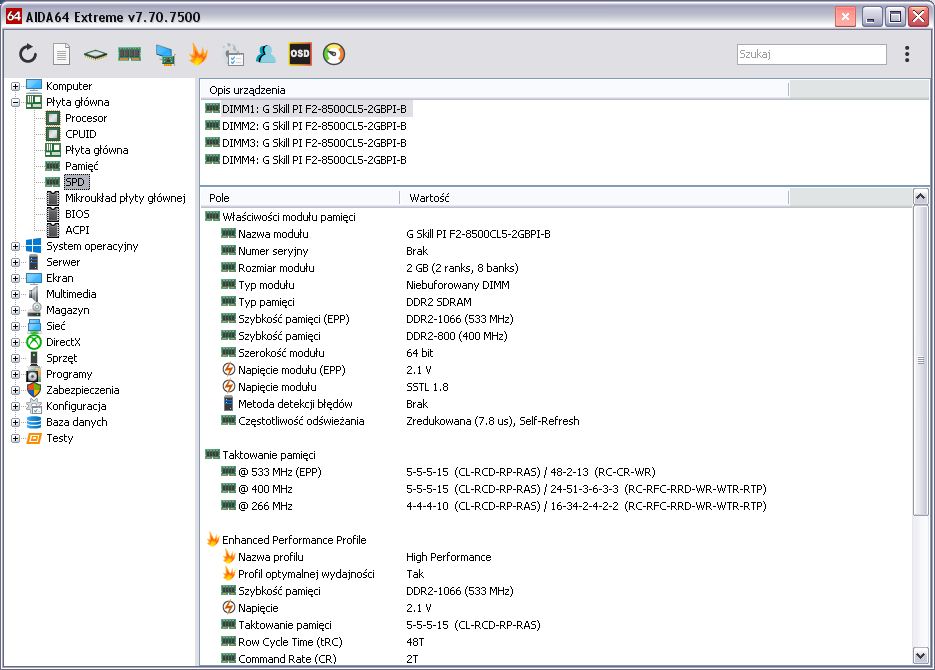The height and width of the screenshot is (670, 935).
Task: Expand the Komputer tree node
Action: (16, 86)
